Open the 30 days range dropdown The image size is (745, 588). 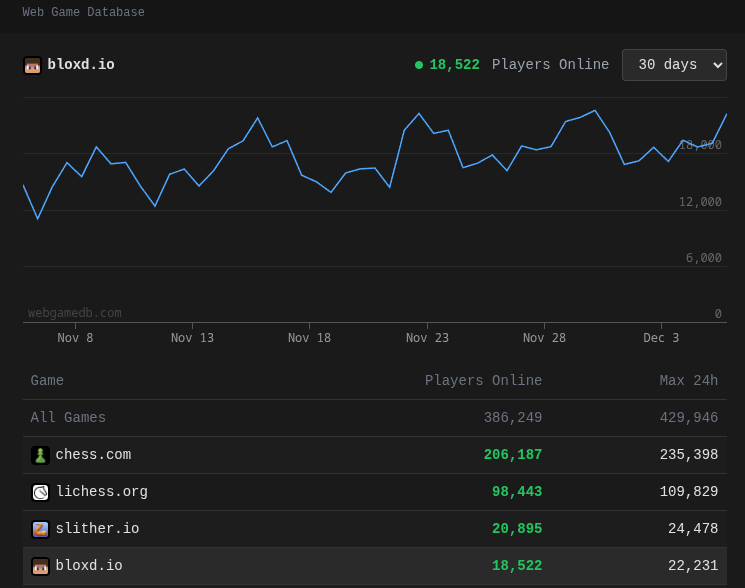(674, 65)
